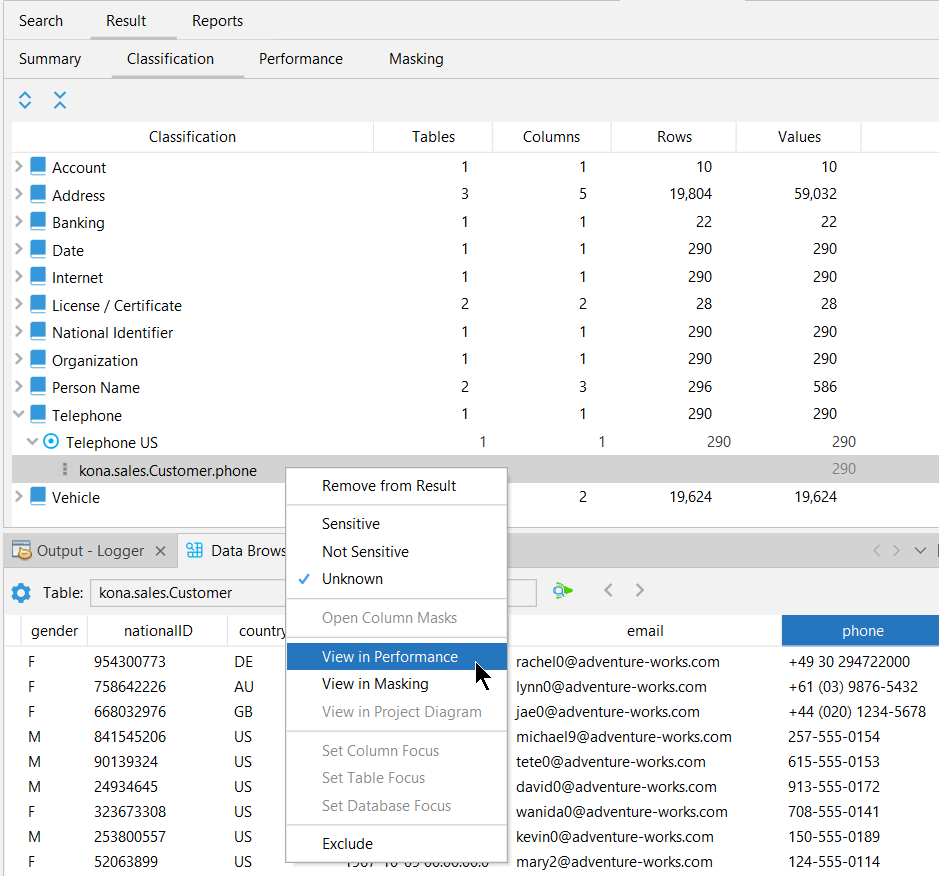
Task: Collapse the Telephone US node
Action: (x=32, y=442)
